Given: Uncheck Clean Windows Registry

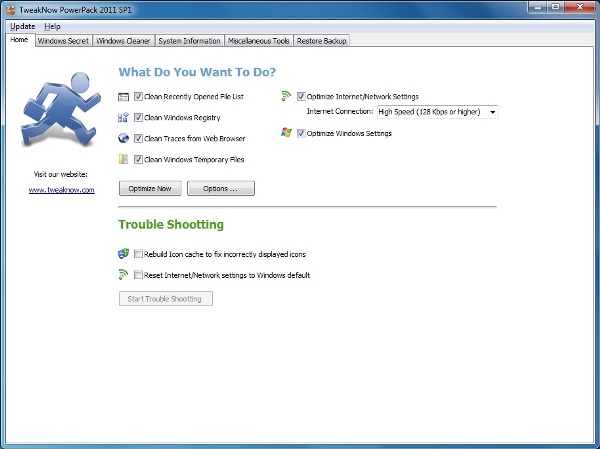Looking at the screenshot, I should point(138,118).
